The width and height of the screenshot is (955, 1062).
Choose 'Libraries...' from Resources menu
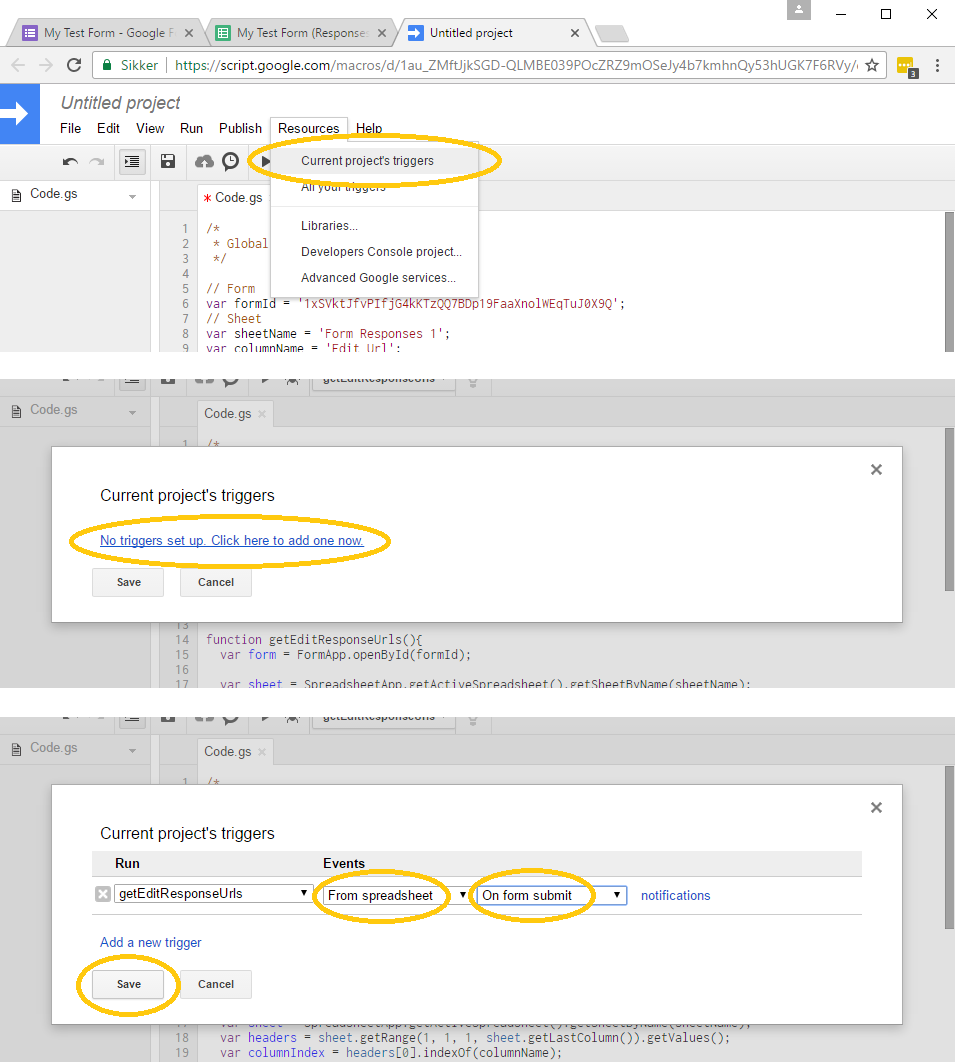coord(329,226)
